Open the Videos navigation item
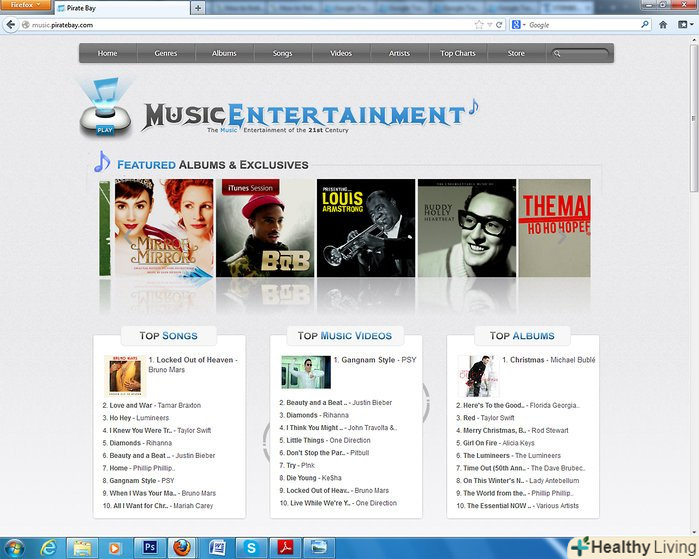The width and height of the screenshot is (699, 559). tap(341, 53)
